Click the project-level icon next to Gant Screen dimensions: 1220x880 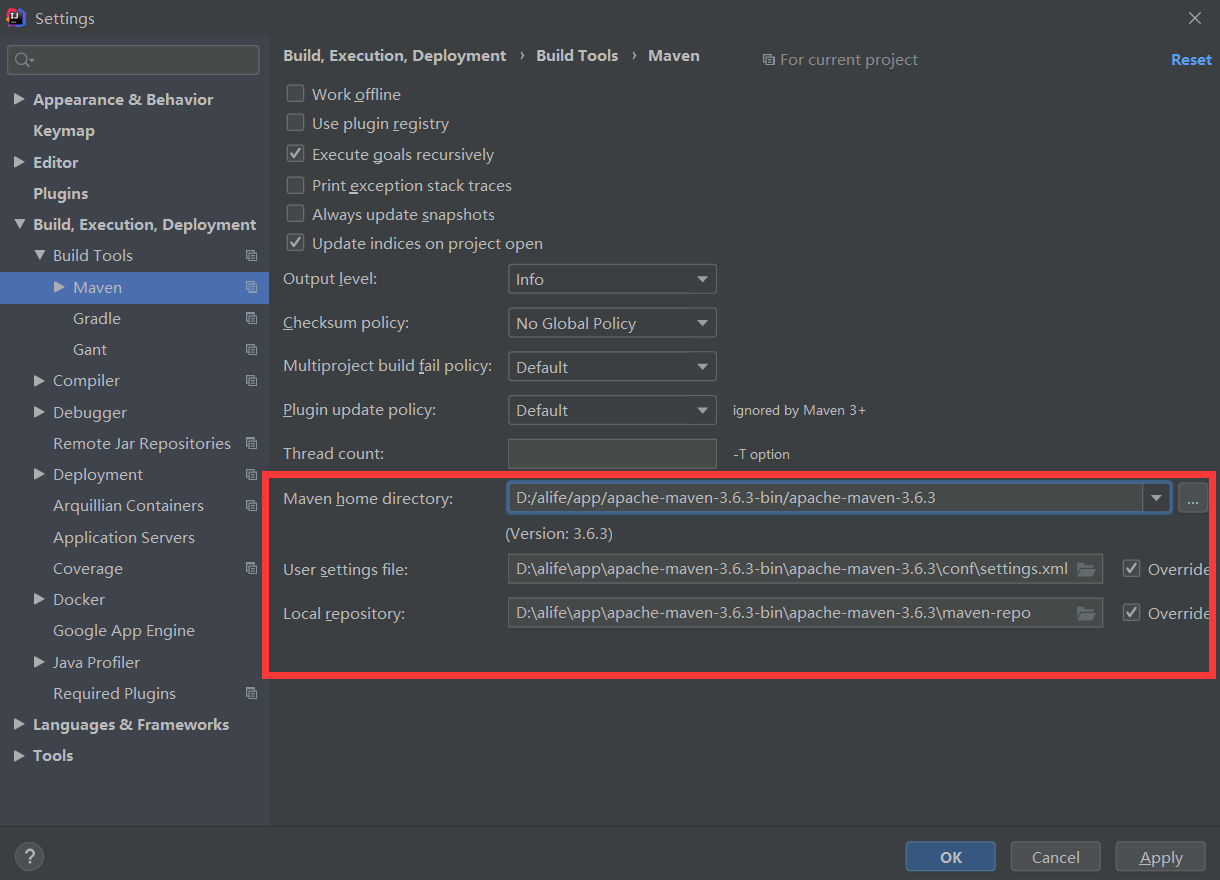pos(251,349)
